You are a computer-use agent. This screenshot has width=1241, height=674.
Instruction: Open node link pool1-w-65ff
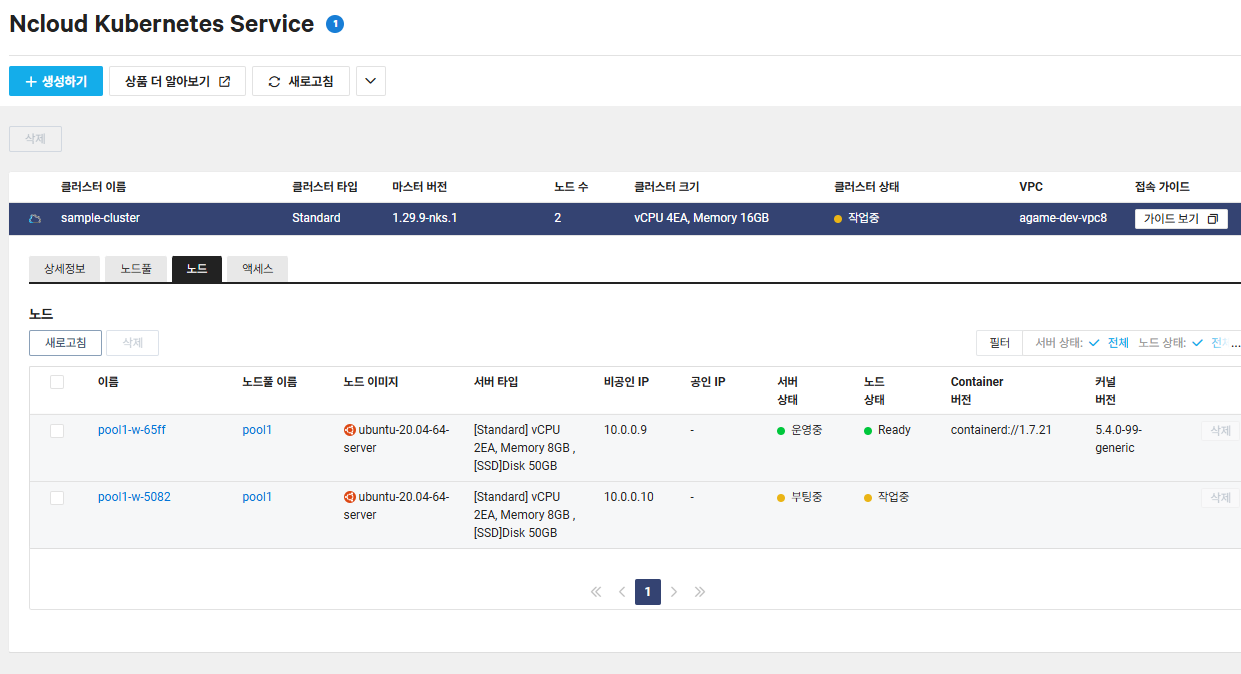(132, 430)
